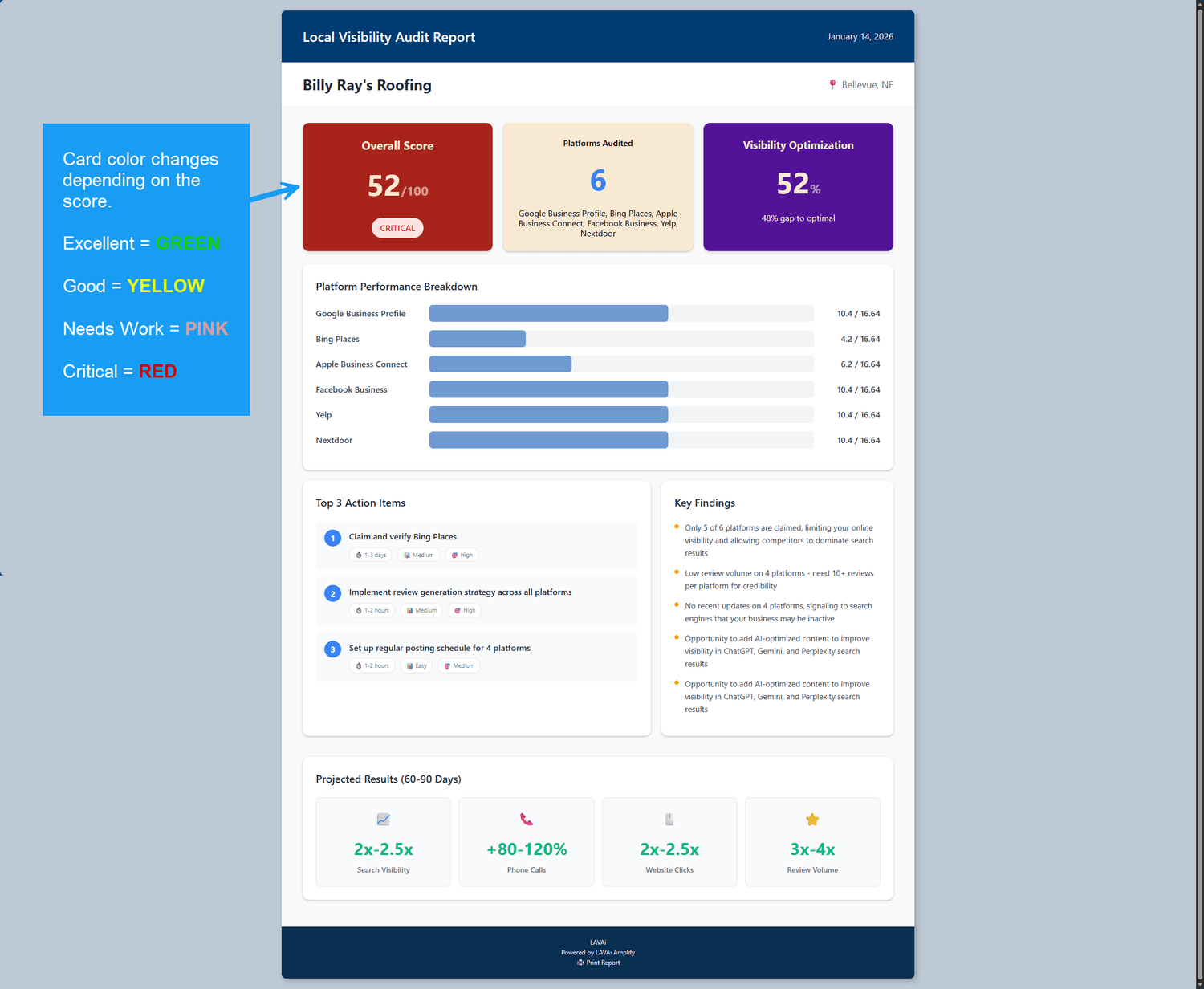
Task: Click the CRITICAL badge on the Overall Score card
Action: (397, 228)
